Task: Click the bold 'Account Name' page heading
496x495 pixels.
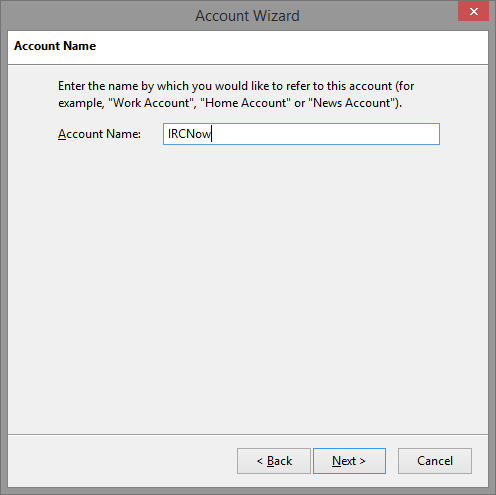Action: click(55, 46)
